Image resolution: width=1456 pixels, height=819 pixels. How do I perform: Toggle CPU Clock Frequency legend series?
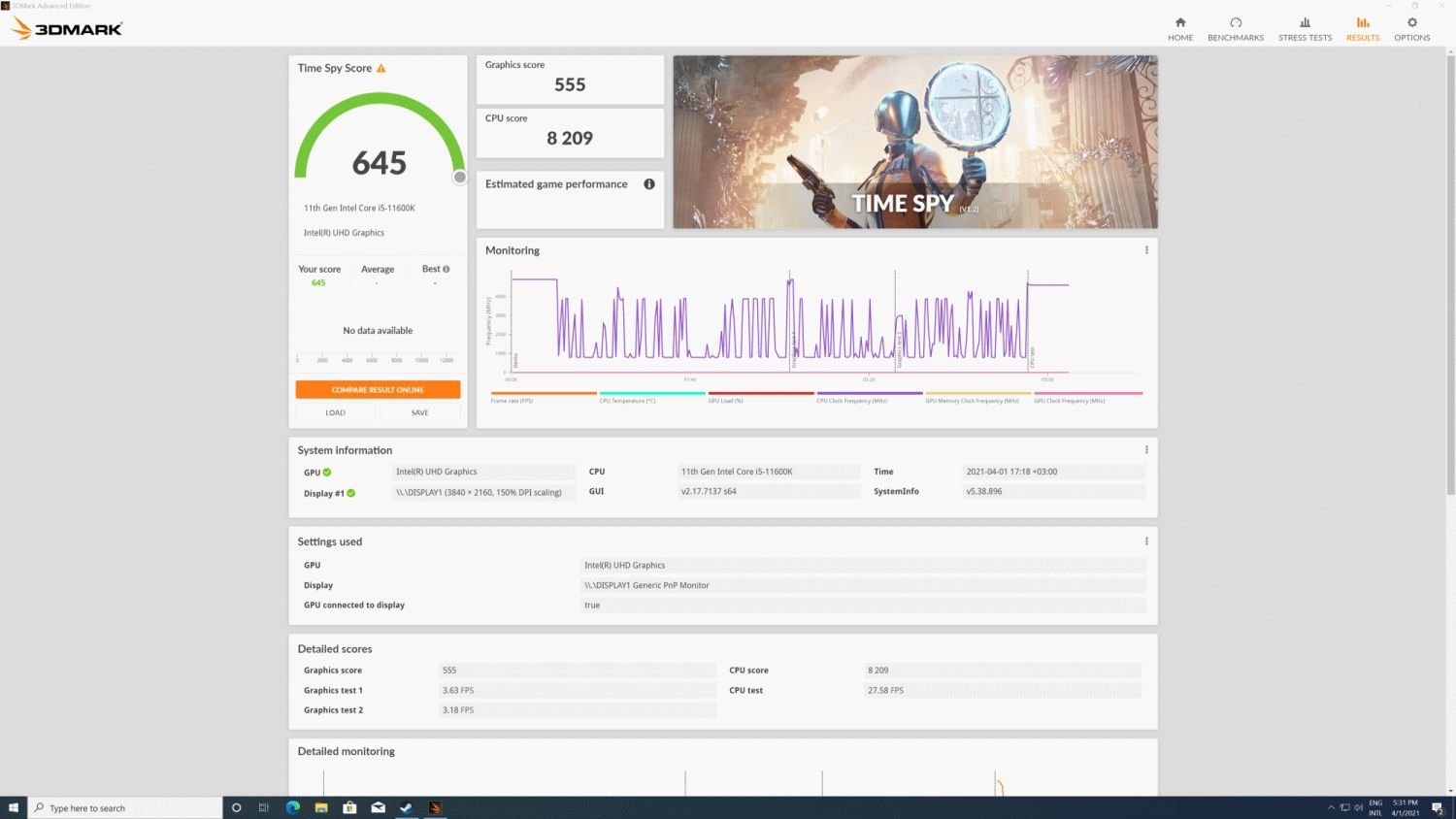point(870,397)
